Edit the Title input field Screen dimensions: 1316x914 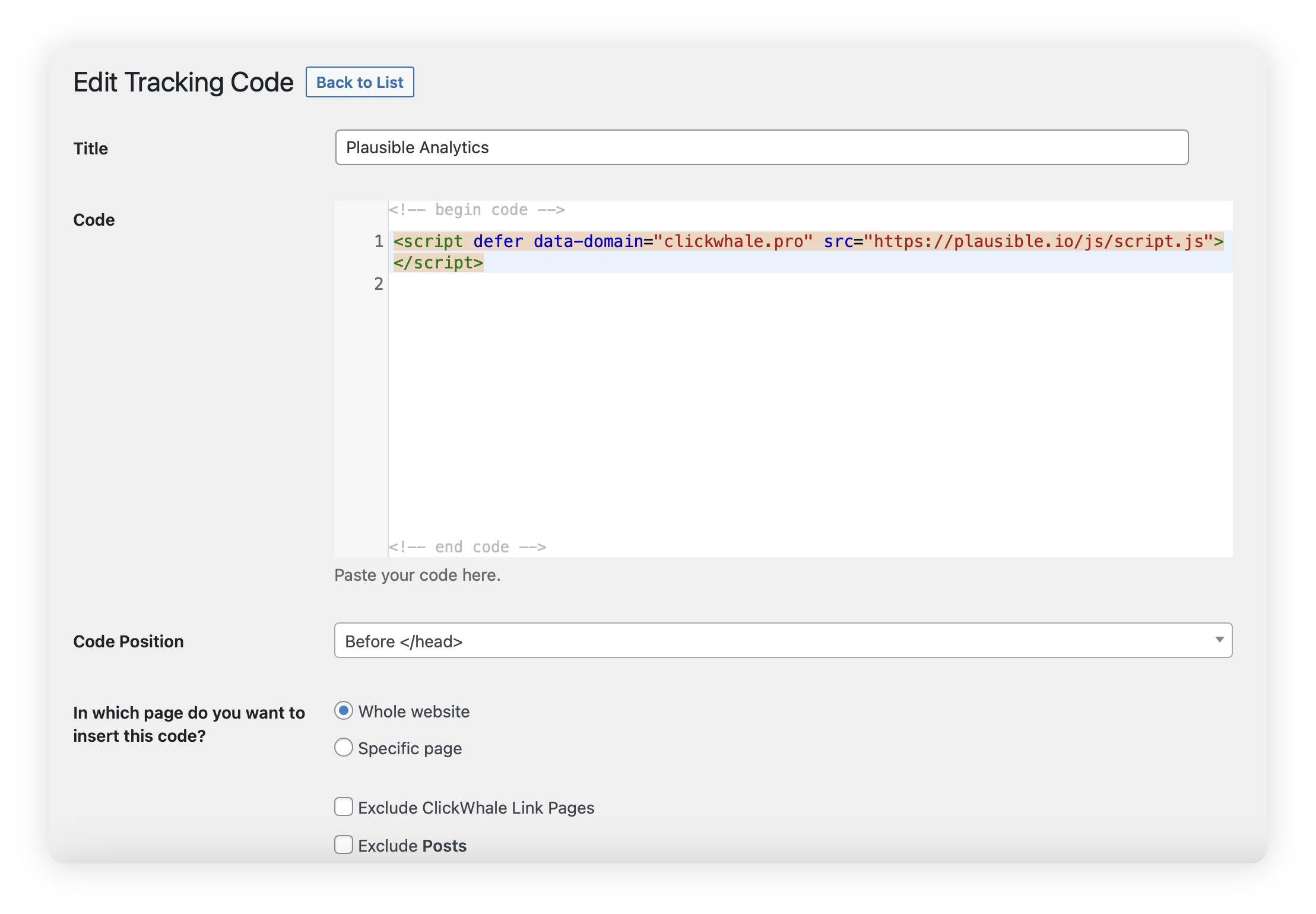click(x=761, y=148)
